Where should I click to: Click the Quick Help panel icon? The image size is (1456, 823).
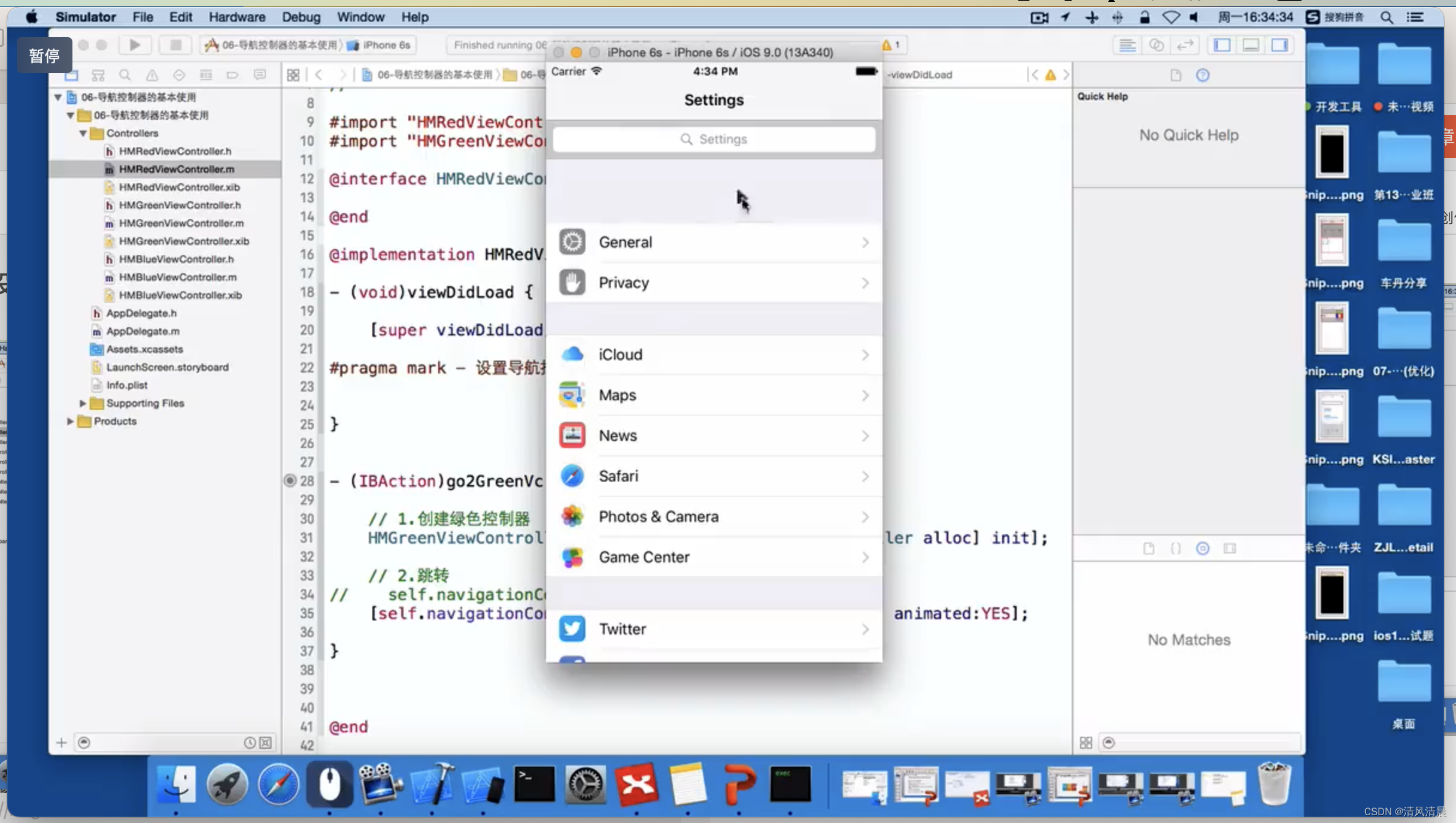pos(1203,74)
